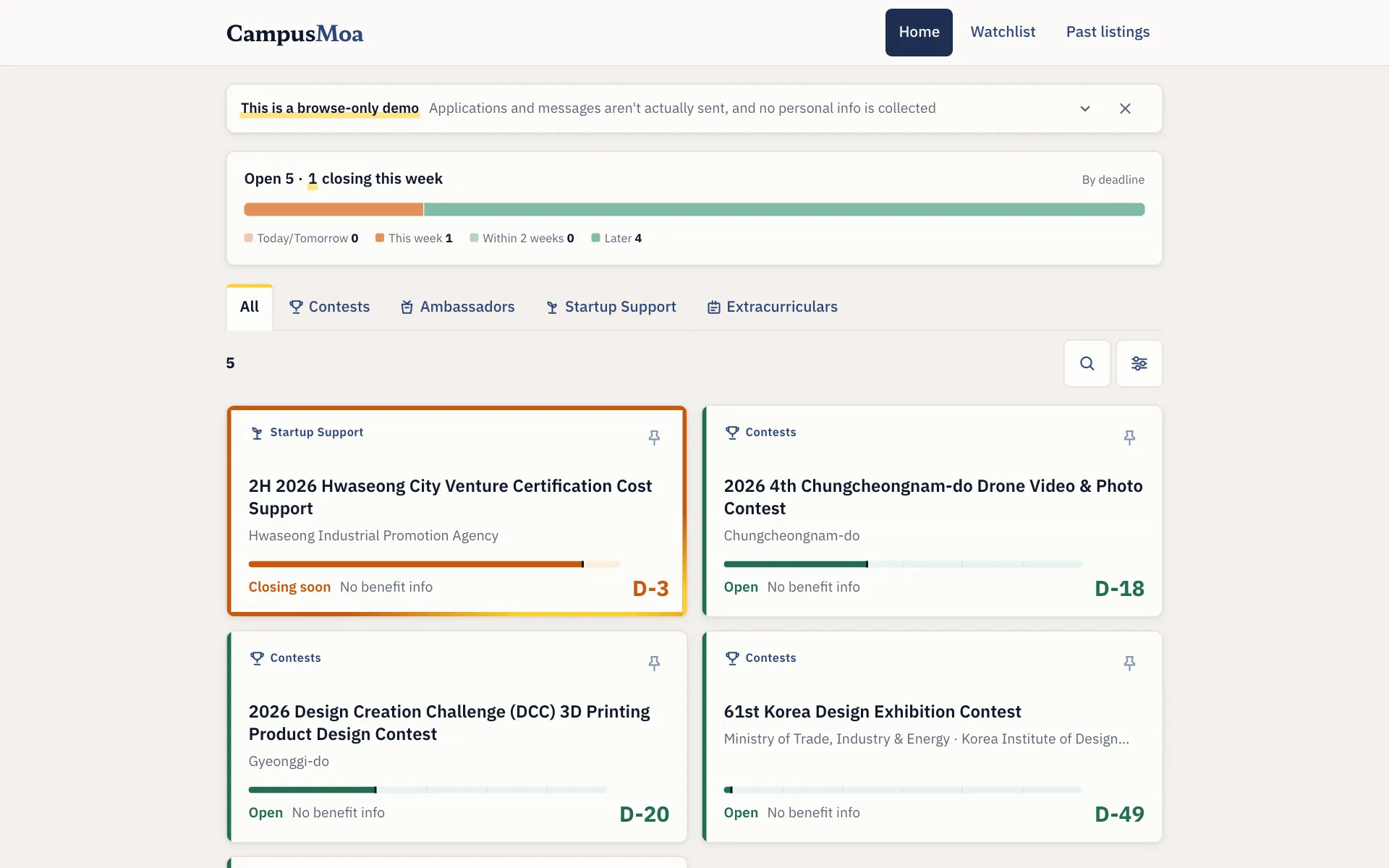Click the green Later deadline bar segment
Image resolution: width=1389 pixels, height=868 pixels.
click(x=784, y=210)
